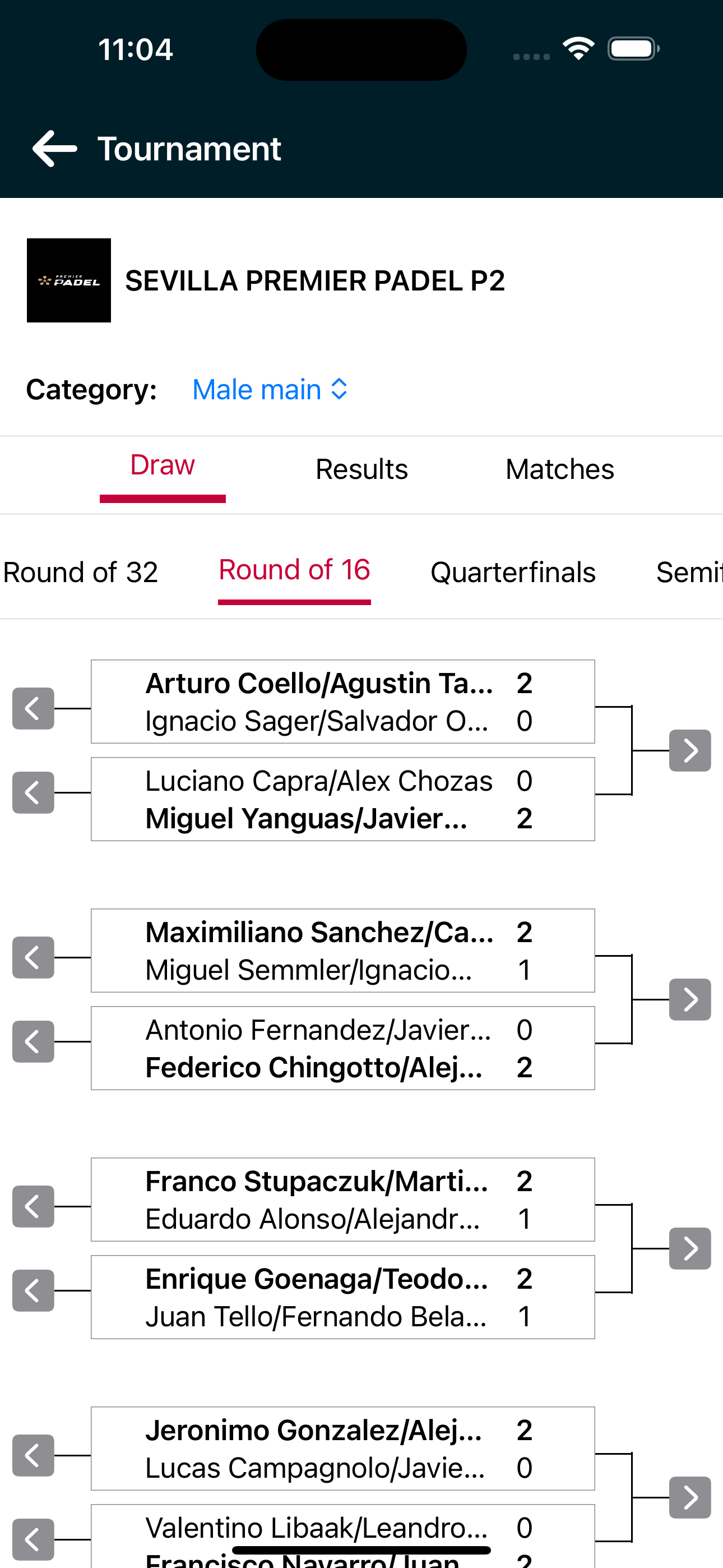Advance to next round from Coello/Yanguas bracket
This screenshot has height=1568, width=723.
pos(690,750)
